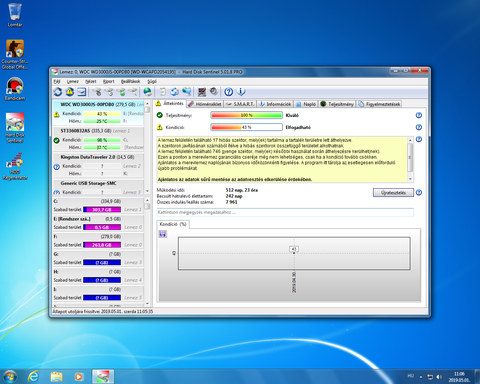The width and height of the screenshot is (480, 384).
Task: Click the refresh toolbar icon with circular arrows
Action: pos(58,92)
